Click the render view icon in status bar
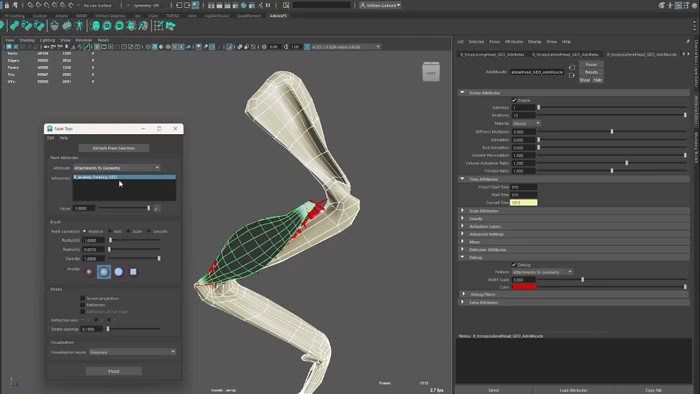This screenshot has height=394, width=700. (211, 5)
